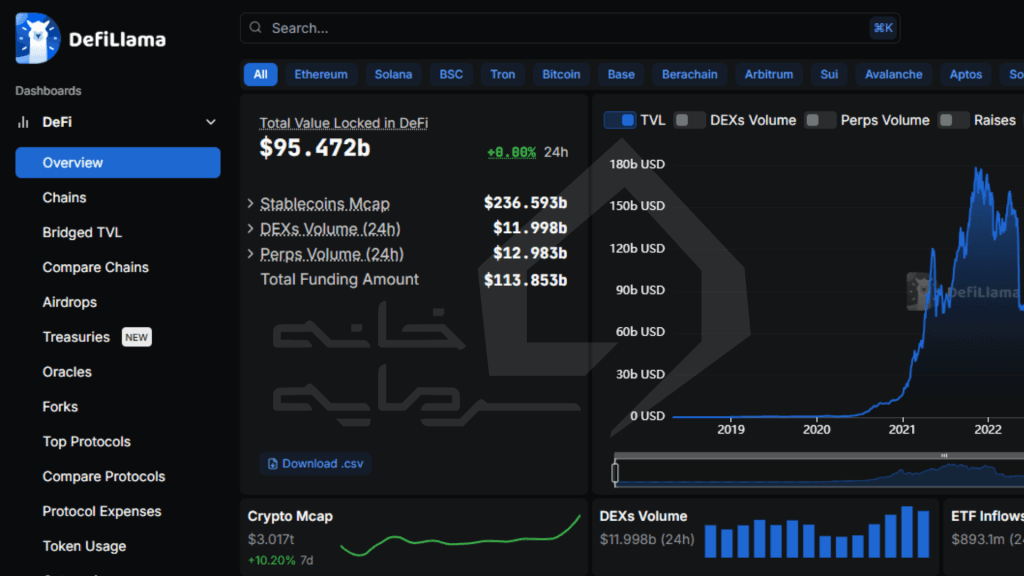1024x576 pixels.
Task: Click the chart range slider left handle
Action: click(x=615, y=473)
